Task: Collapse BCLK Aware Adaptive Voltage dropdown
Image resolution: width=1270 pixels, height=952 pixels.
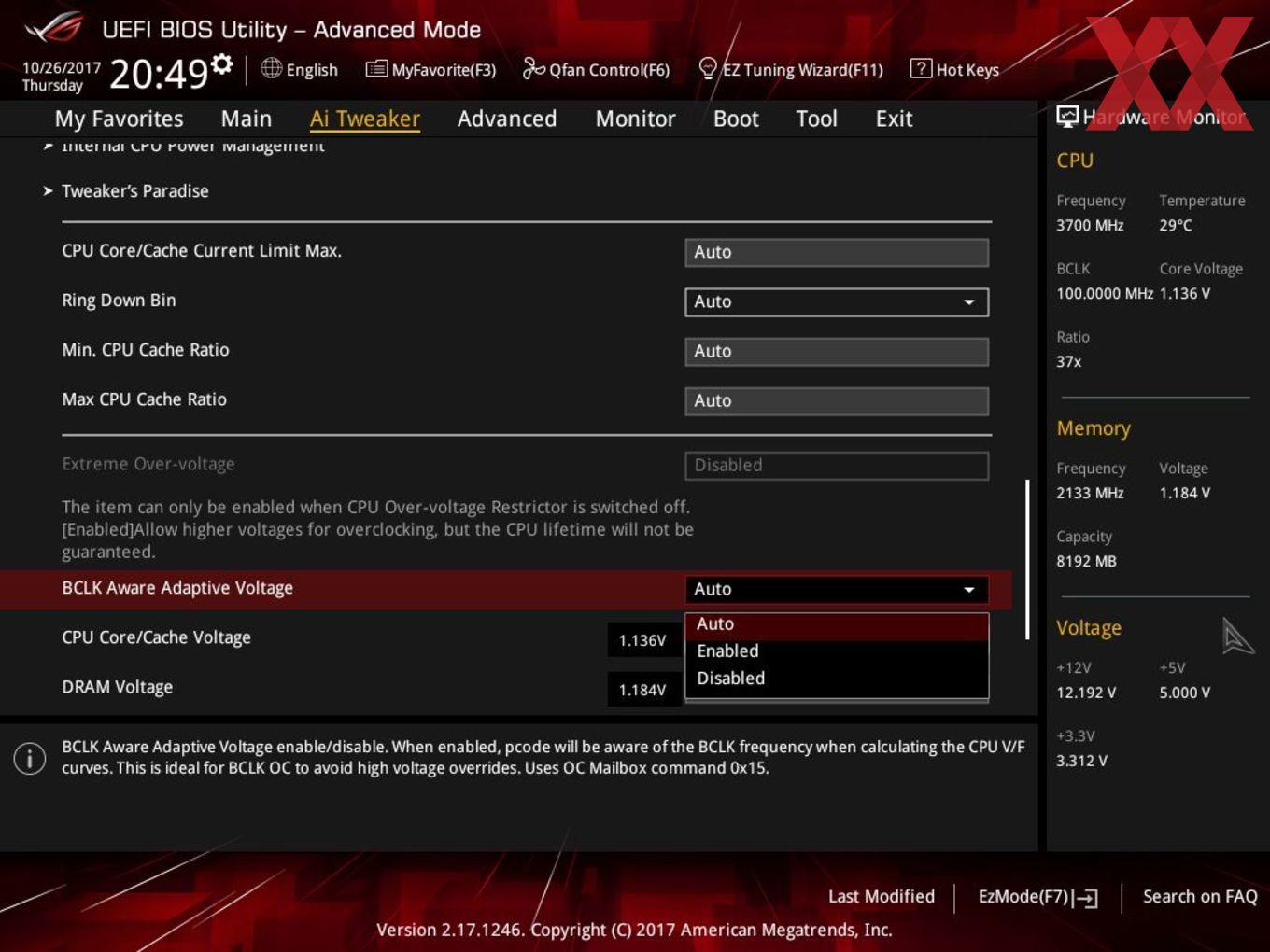Action: (837, 589)
